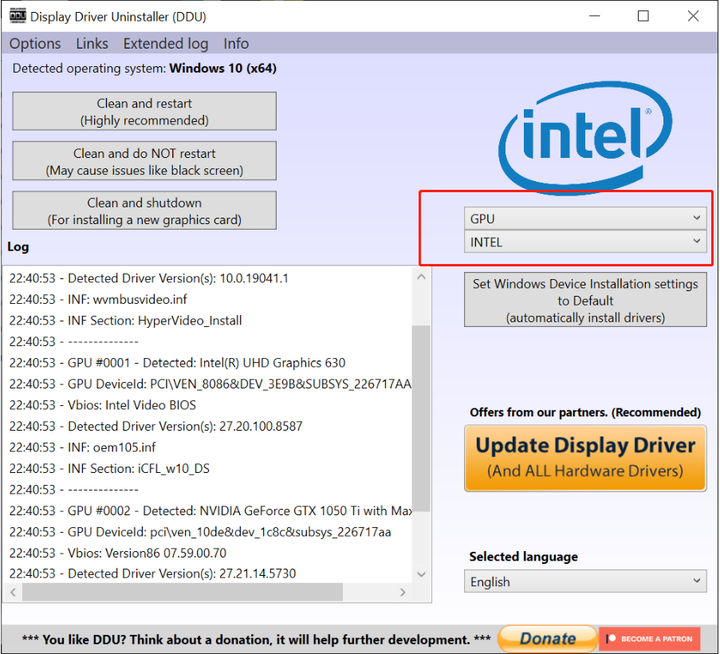Click the DDU app icon in title bar
The width and height of the screenshot is (720, 654).
tap(17, 16)
